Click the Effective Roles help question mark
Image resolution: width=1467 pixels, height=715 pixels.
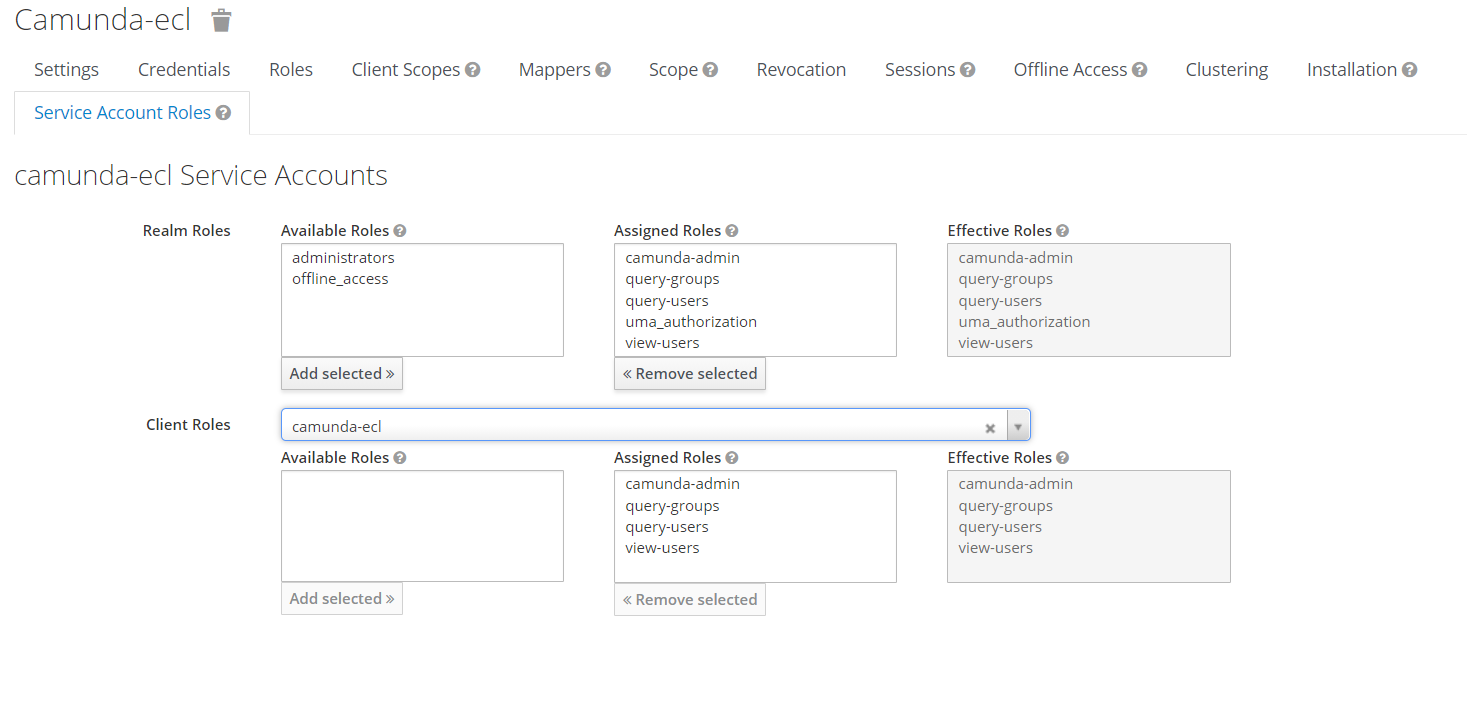point(1063,230)
